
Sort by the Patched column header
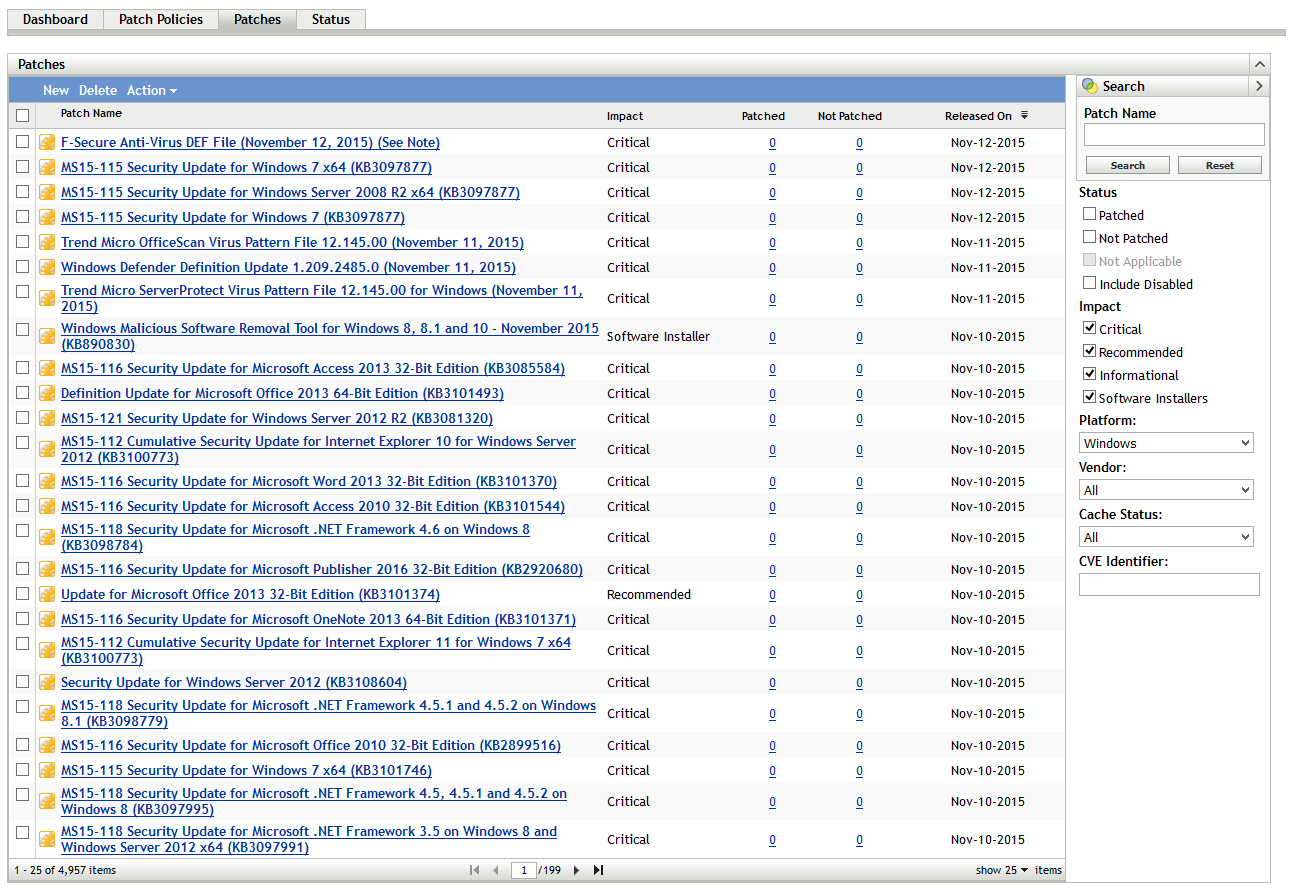(x=763, y=116)
